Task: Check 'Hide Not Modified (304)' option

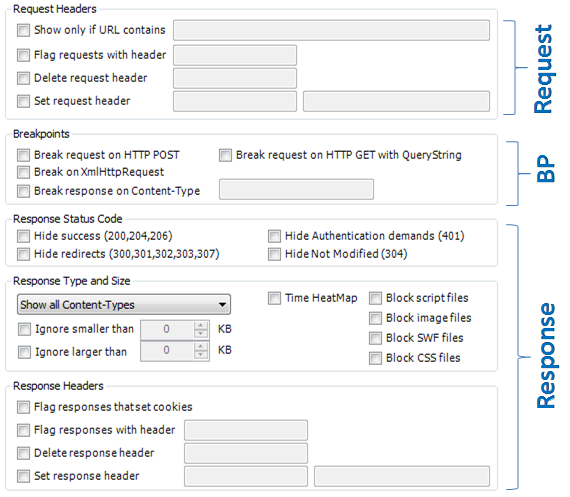Action: coord(274,254)
